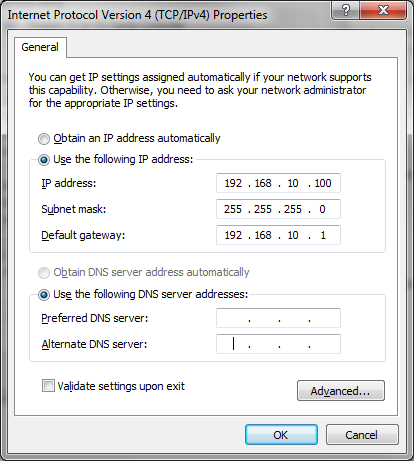Click the Default gateway's last octet 1
414x461 pixels.
coord(323,235)
